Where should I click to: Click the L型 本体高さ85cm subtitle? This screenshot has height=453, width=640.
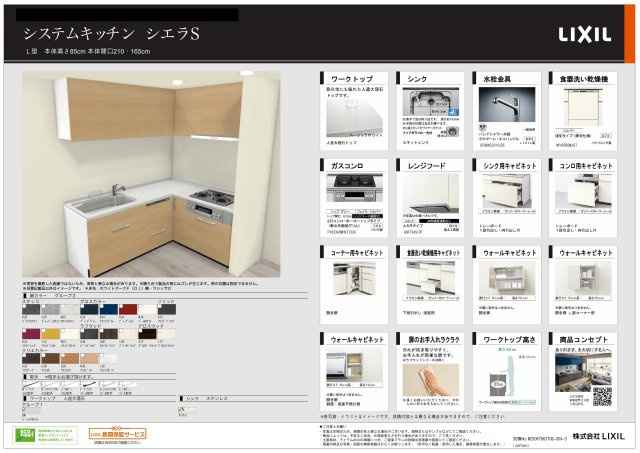[x=88, y=51]
